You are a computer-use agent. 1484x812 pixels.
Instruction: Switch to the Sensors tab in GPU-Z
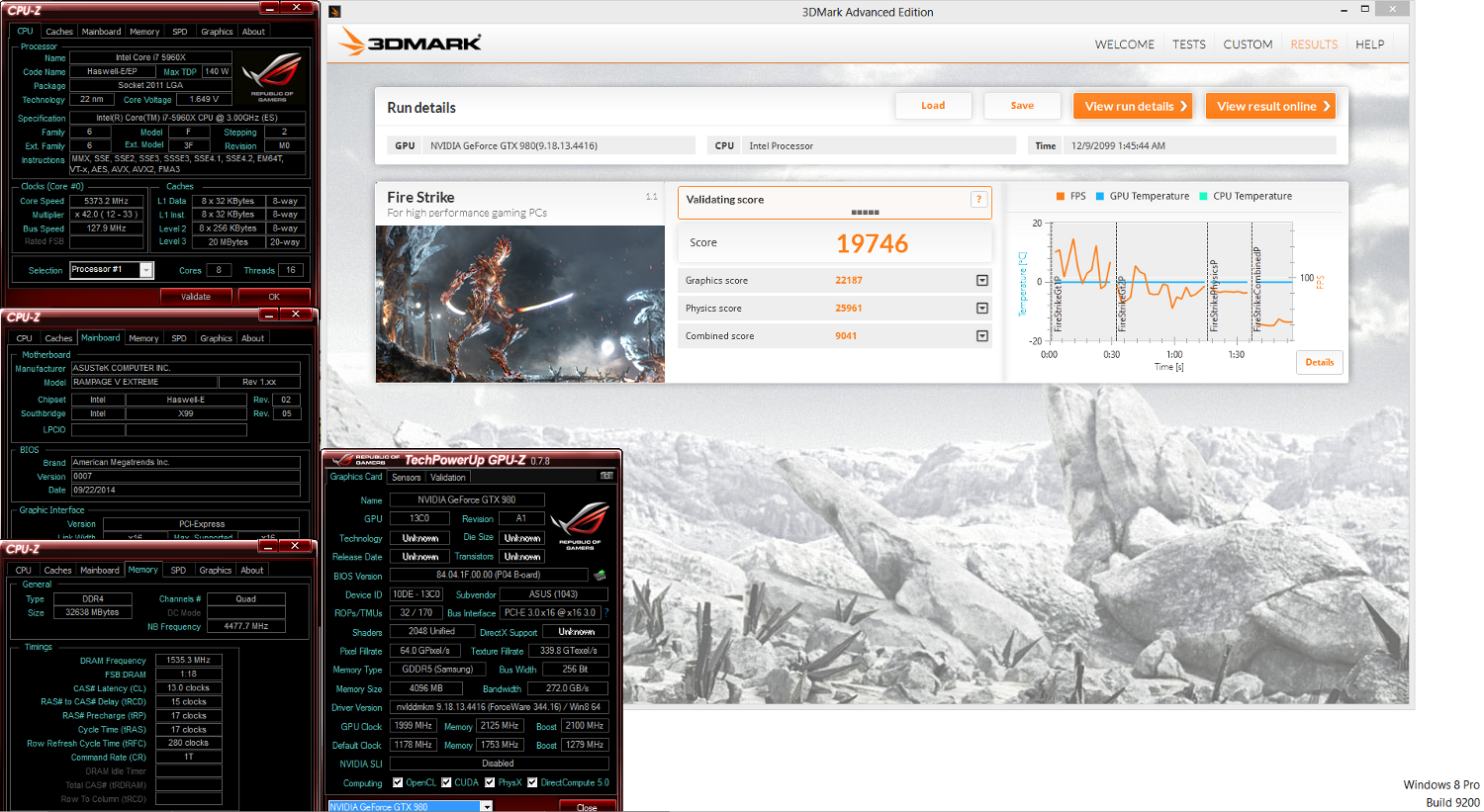coord(406,477)
